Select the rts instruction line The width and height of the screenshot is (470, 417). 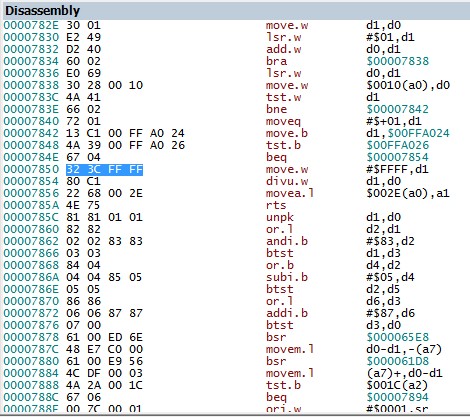click(x=235, y=205)
